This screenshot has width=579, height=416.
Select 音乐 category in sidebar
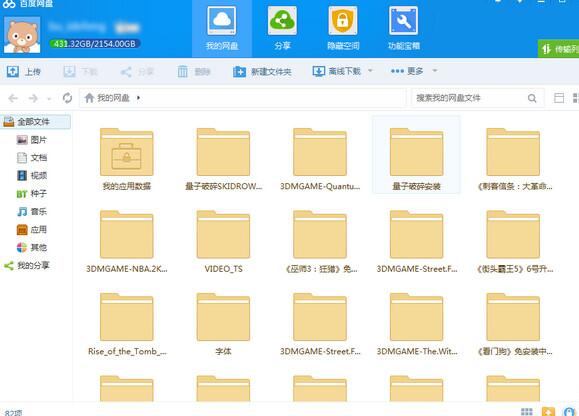click(x=32, y=212)
